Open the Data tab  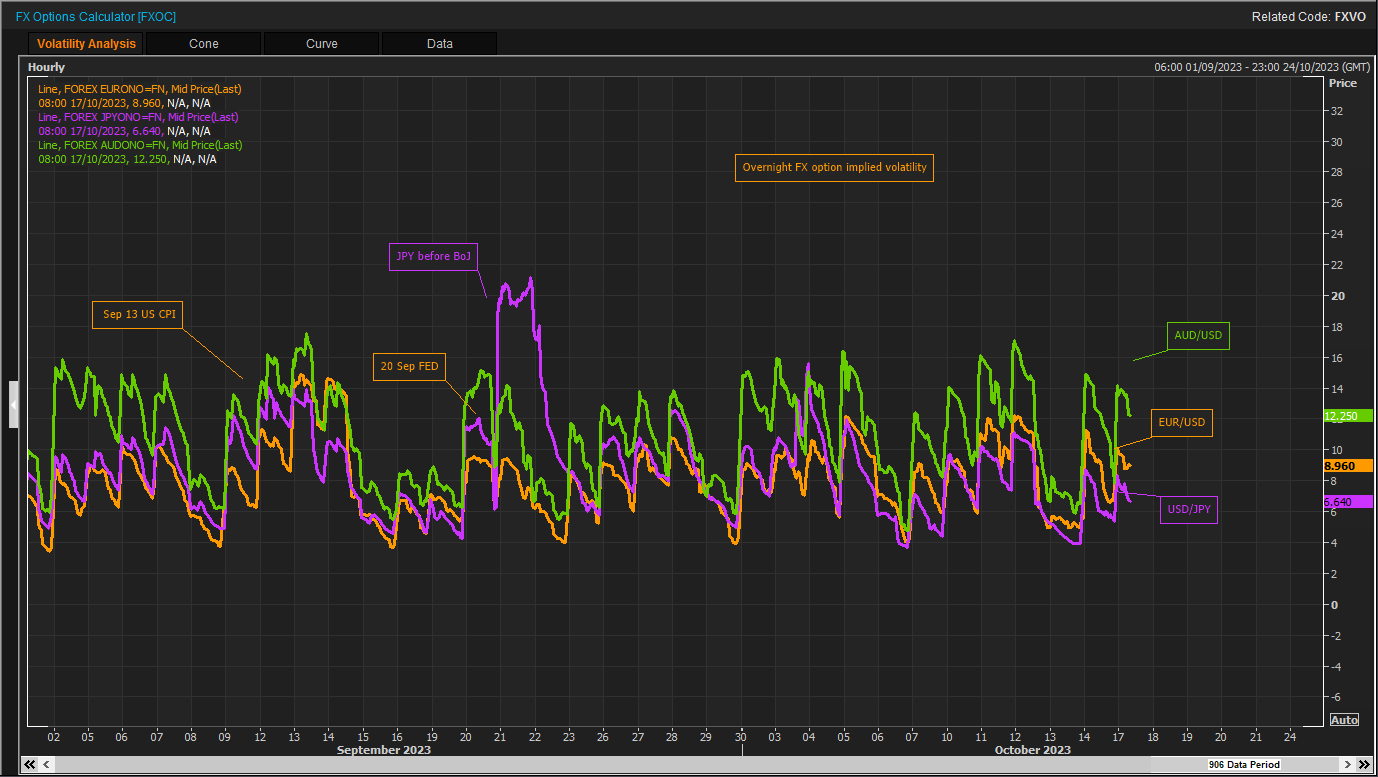click(x=439, y=44)
